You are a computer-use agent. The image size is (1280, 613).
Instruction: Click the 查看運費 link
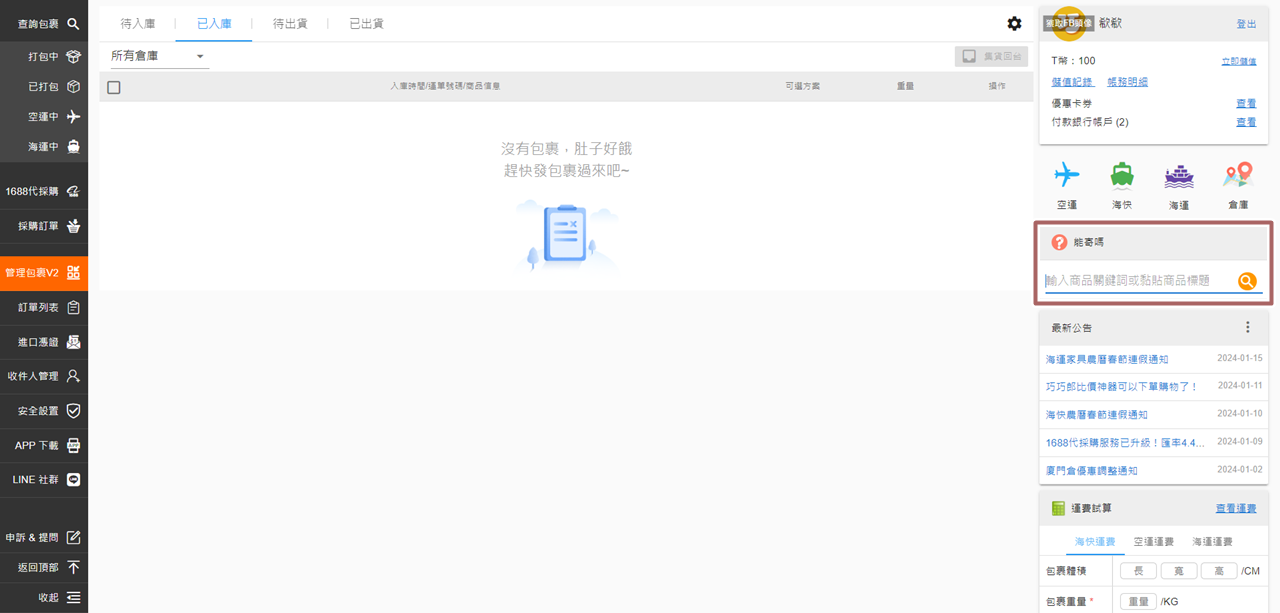pos(1236,508)
